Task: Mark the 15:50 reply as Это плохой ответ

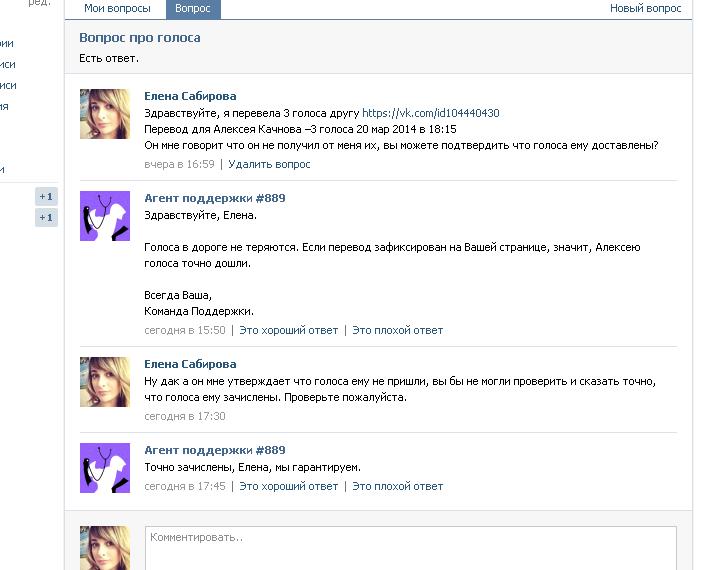Action: pyautogui.click(x=397, y=330)
